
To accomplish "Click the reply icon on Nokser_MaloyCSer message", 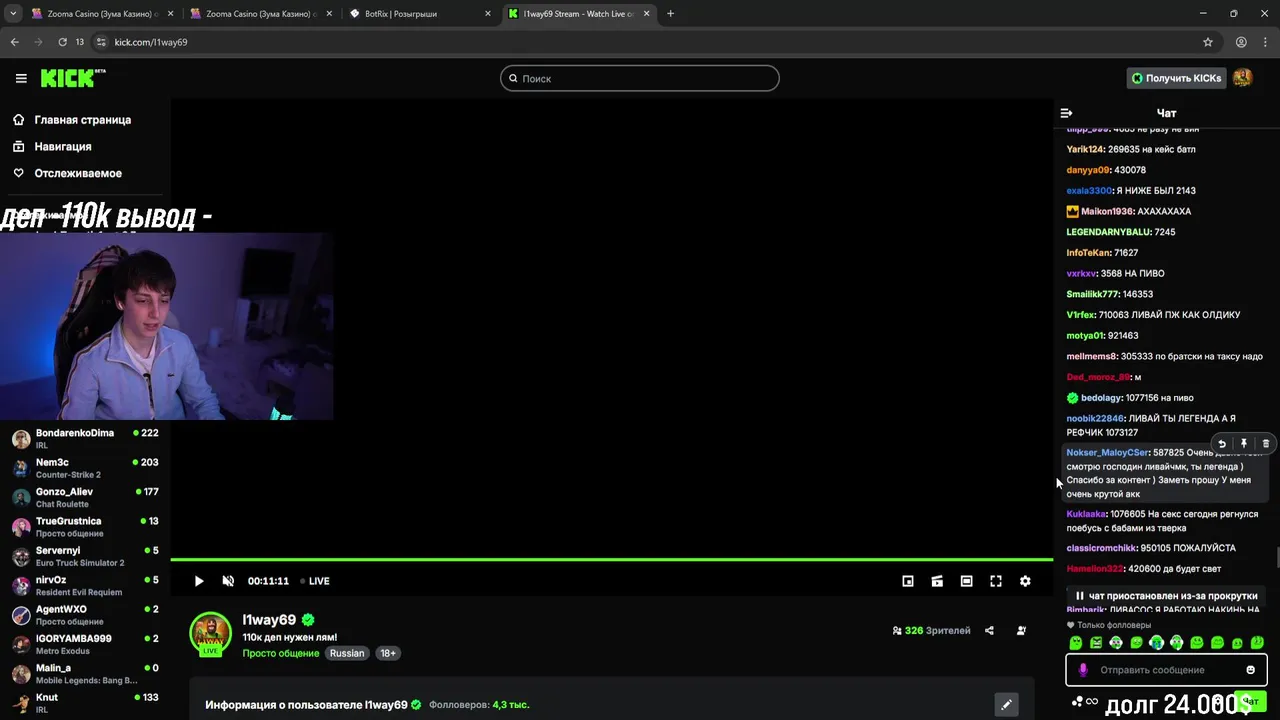I will click(x=1222, y=444).
